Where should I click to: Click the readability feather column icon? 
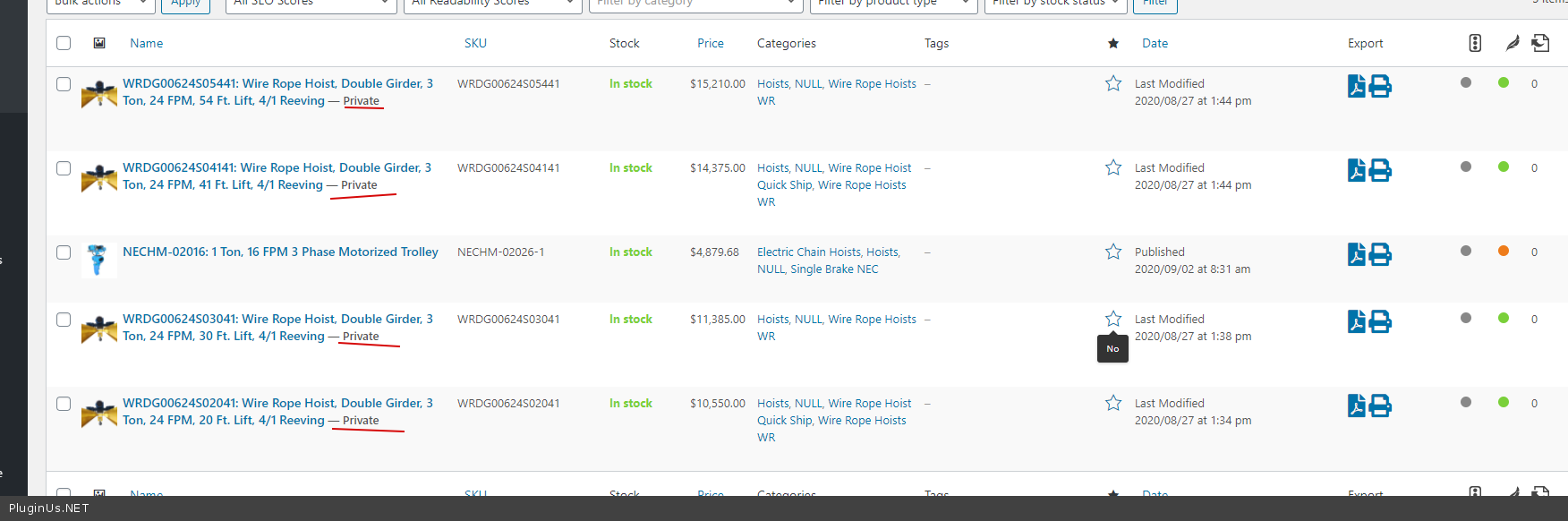pos(1512,43)
